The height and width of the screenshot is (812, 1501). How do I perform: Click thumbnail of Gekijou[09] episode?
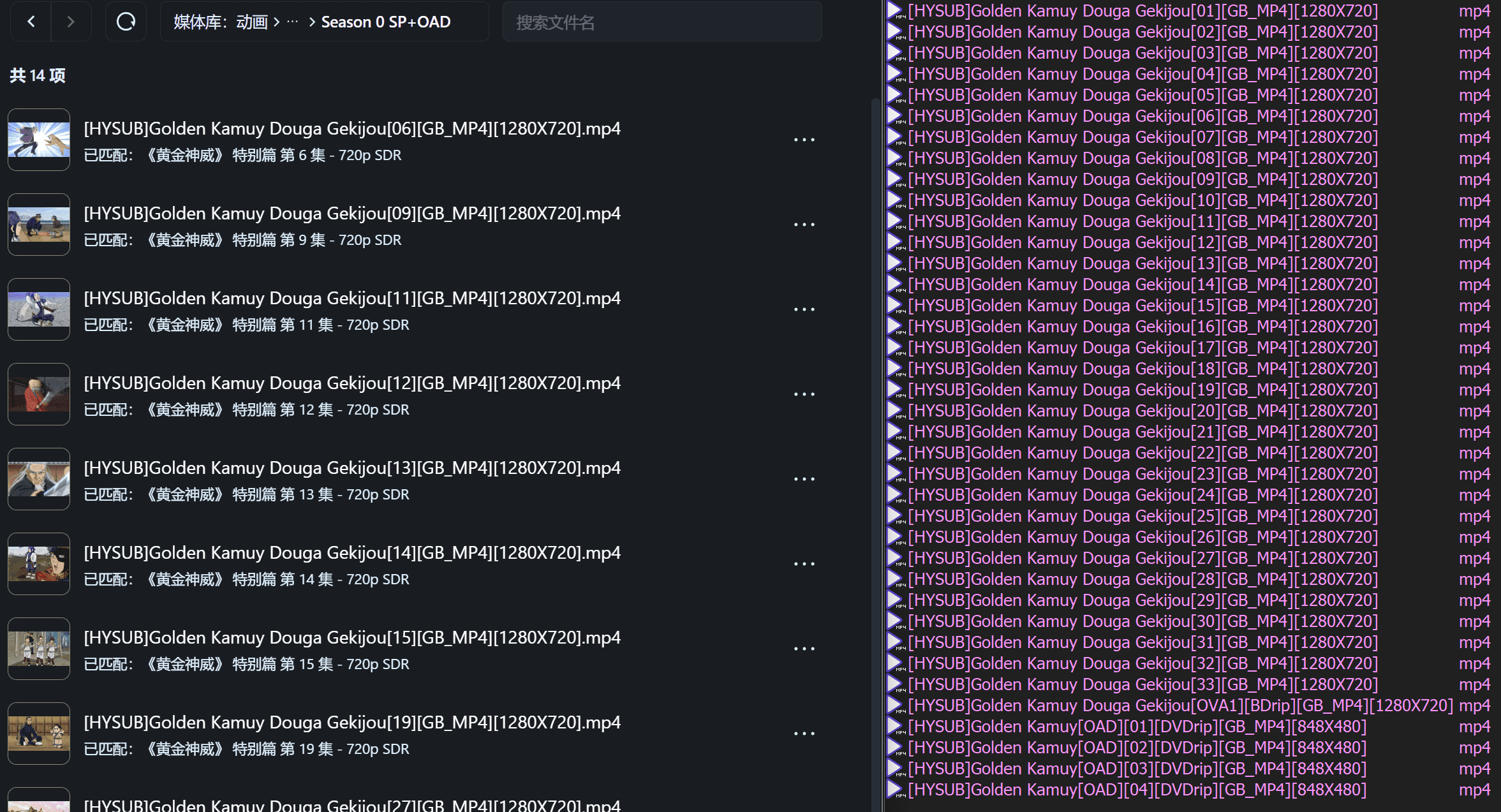(39, 225)
